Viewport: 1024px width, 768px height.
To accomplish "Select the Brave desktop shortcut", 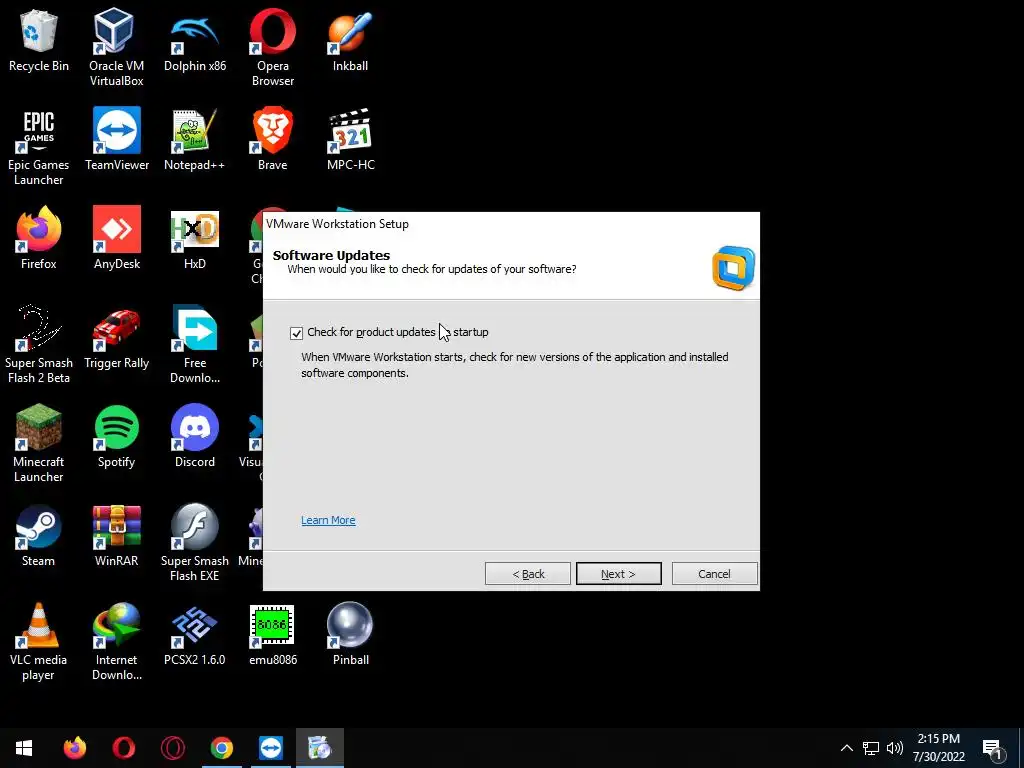I will coord(272,140).
